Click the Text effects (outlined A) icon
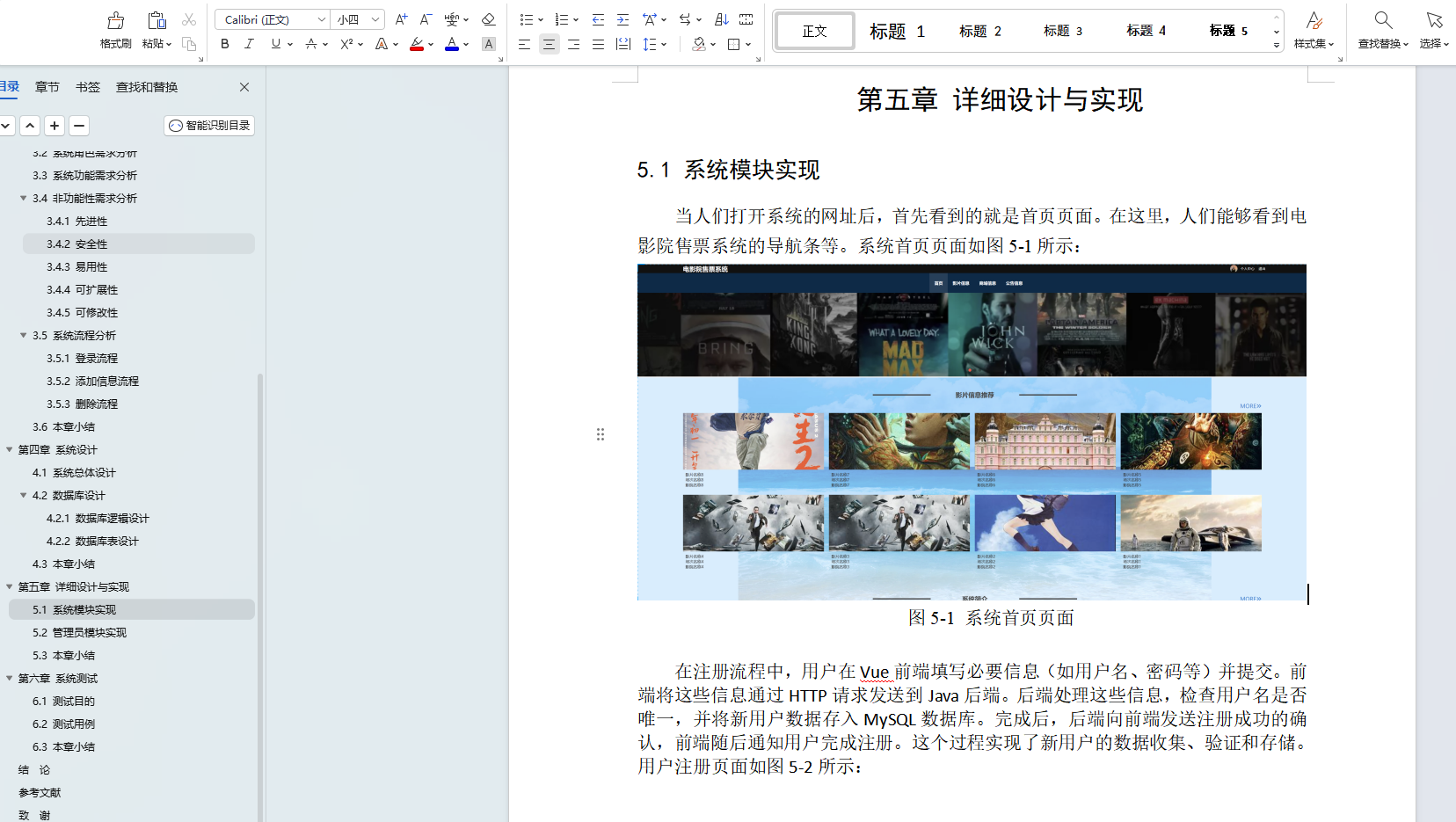Viewport: 1456px width, 822px height. point(381,44)
